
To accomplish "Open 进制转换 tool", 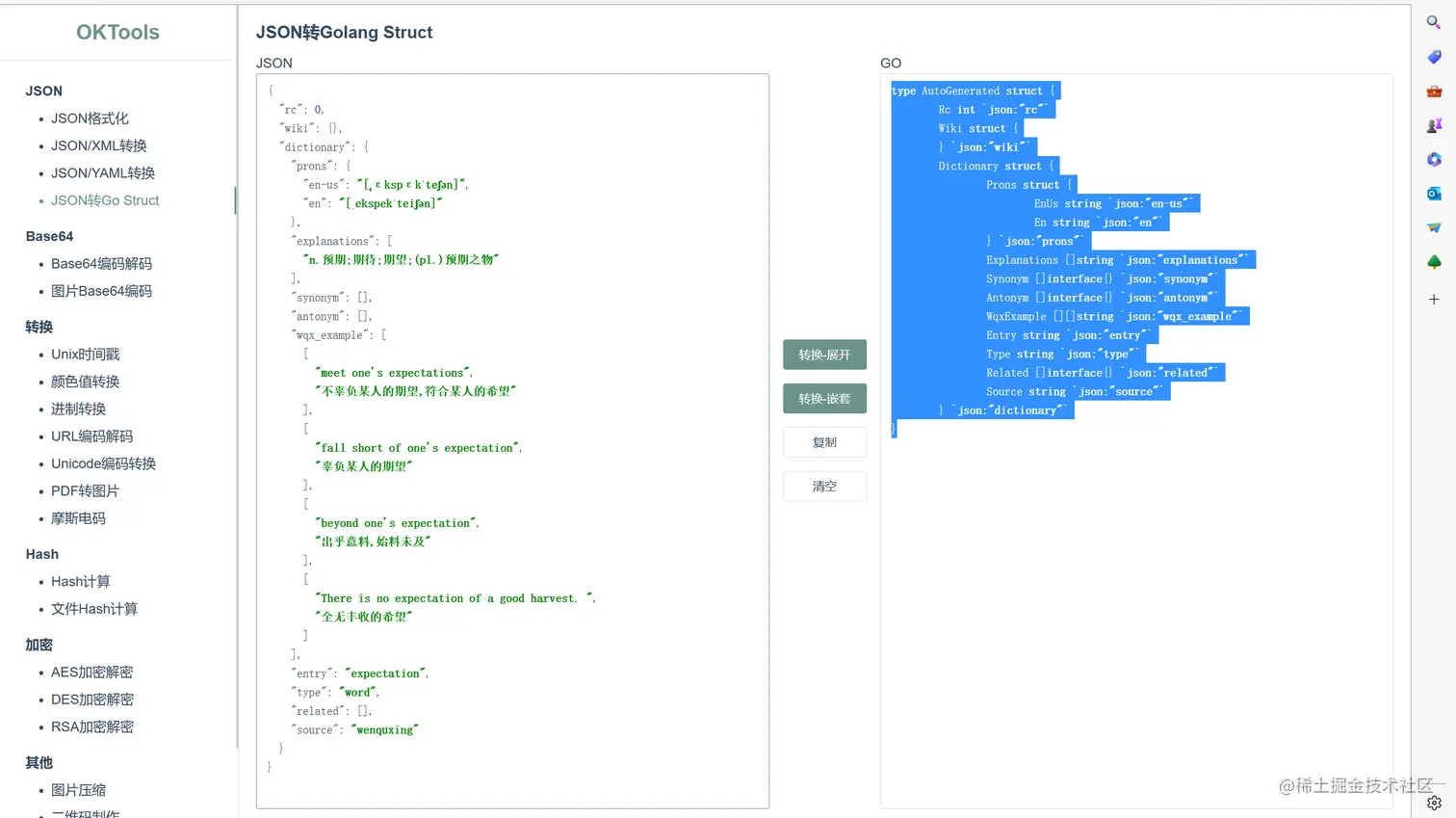I will 79,409.
